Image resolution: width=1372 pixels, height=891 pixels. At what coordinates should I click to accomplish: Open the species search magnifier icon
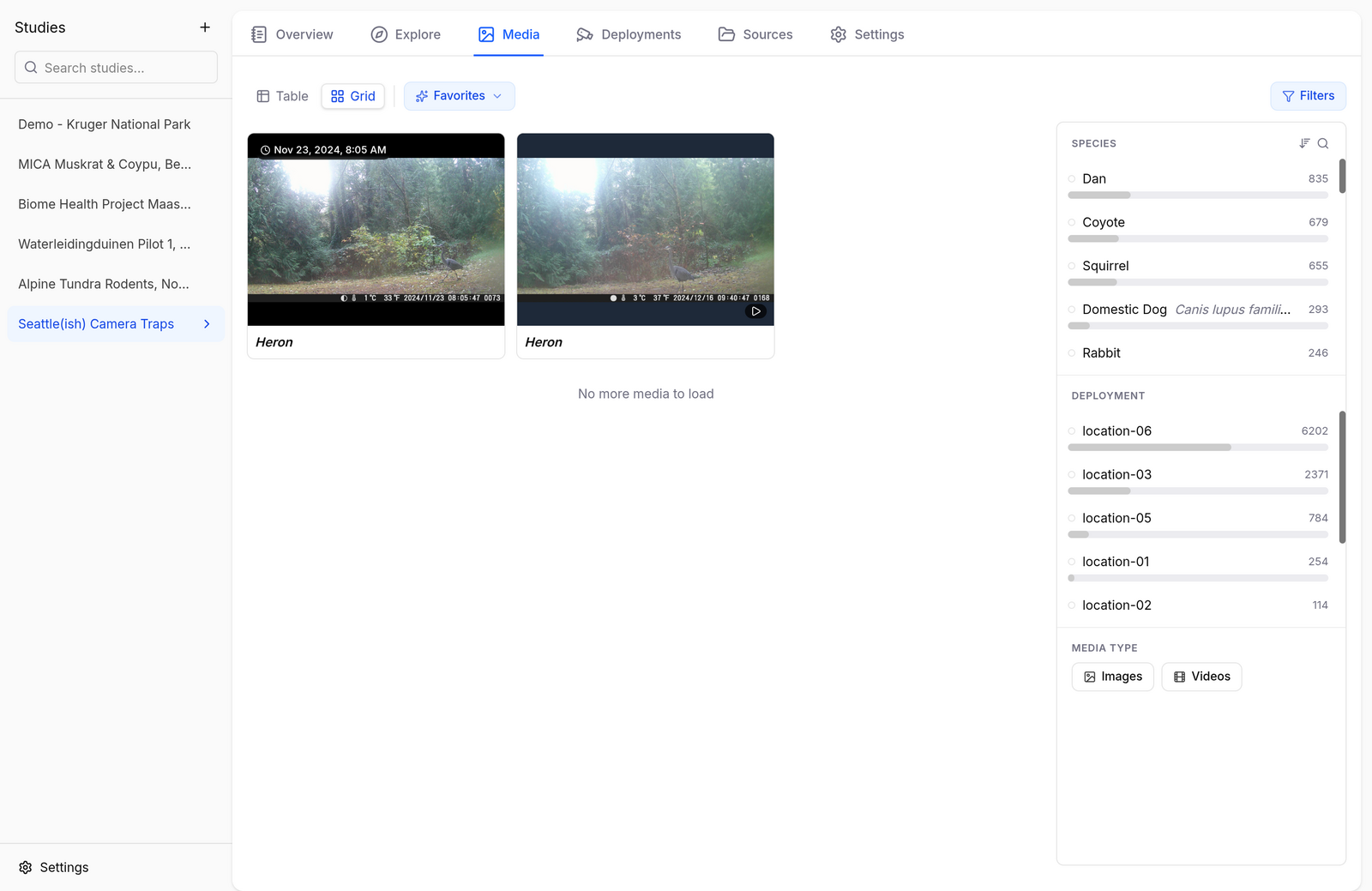1323,143
